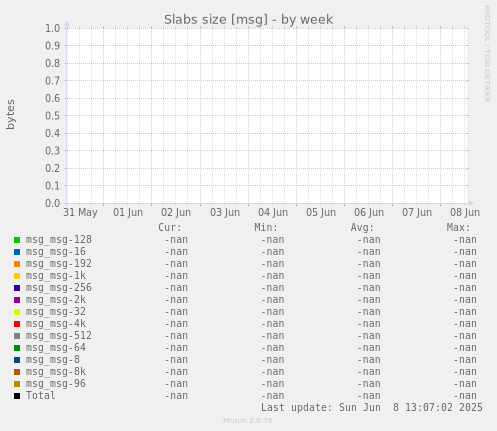Viewport: 497px width, 431px height.
Task: Click the dark purple msg_msg-256 swatch
Action: pyautogui.click(x=17, y=288)
